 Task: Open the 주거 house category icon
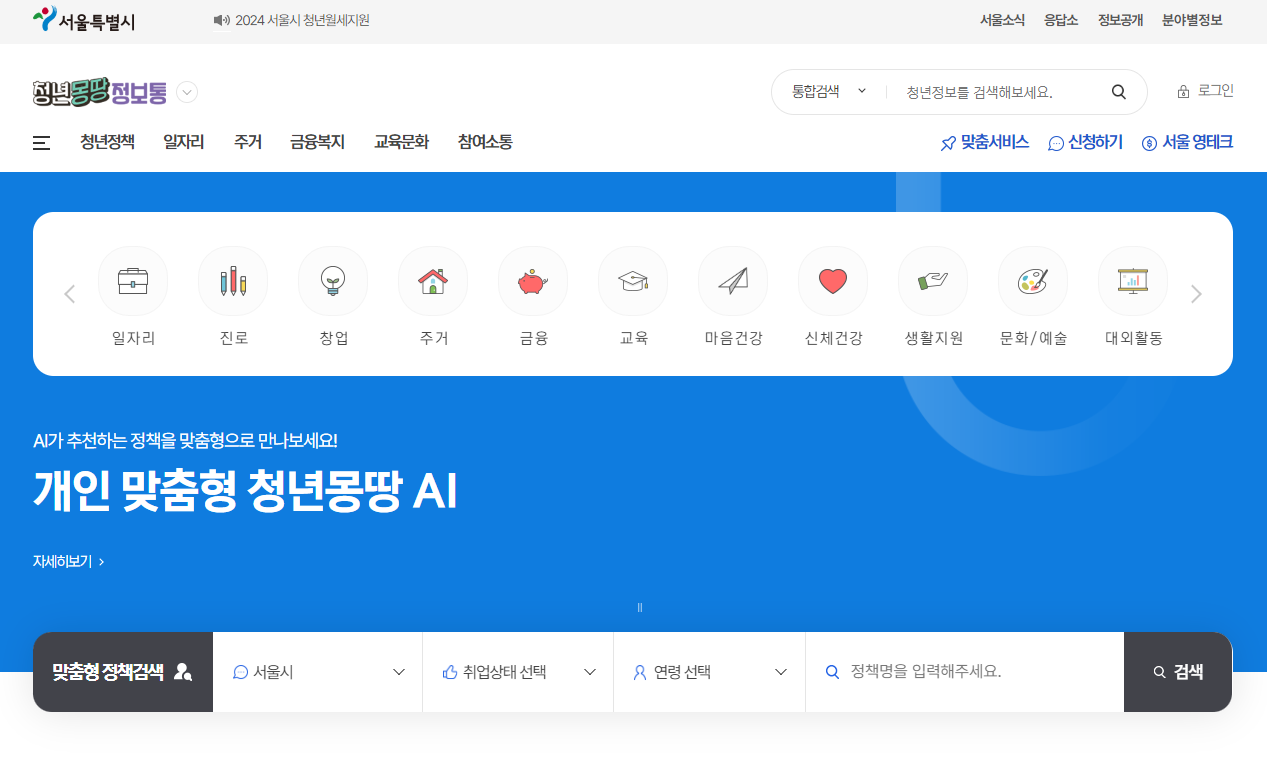(x=433, y=281)
